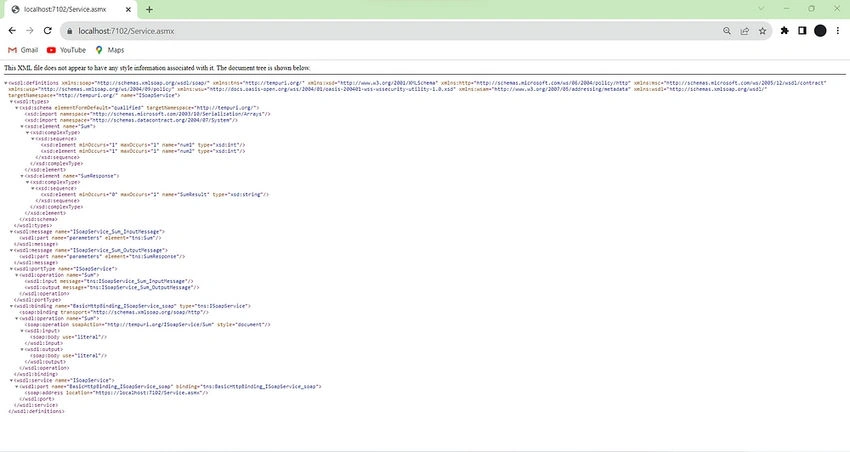Collapse the xsd:element name="SumResponse" node

pyautogui.click(x=22, y=176)
